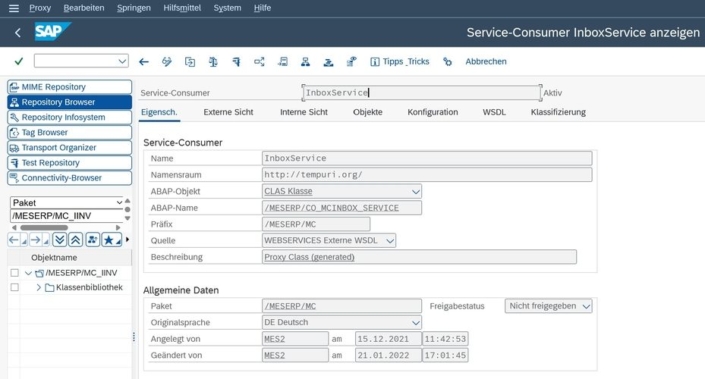Switch to the Objekte tab
Screen dimensions: 705x379
(x=368, y=112)
